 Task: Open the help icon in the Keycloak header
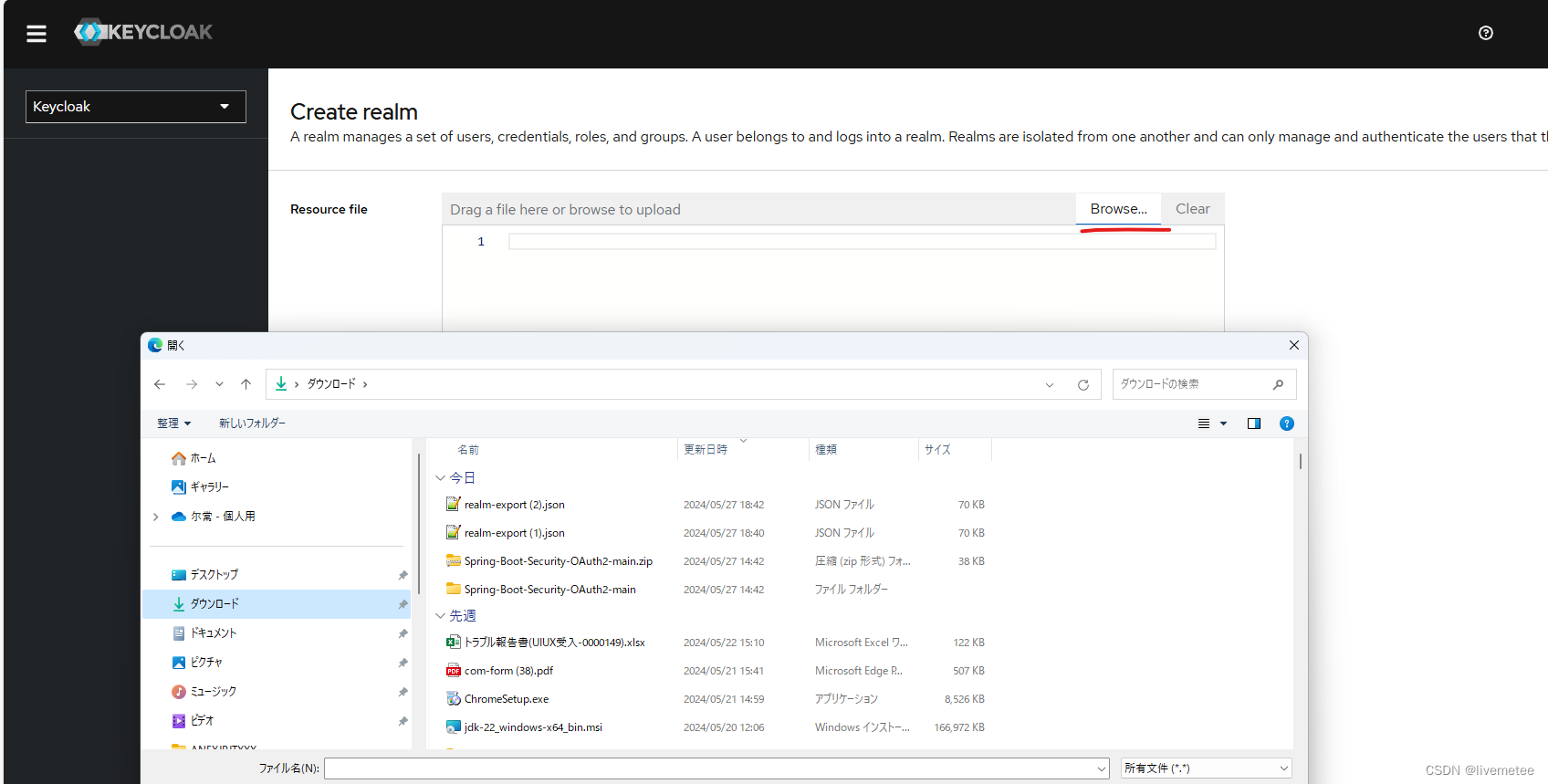1486,33
